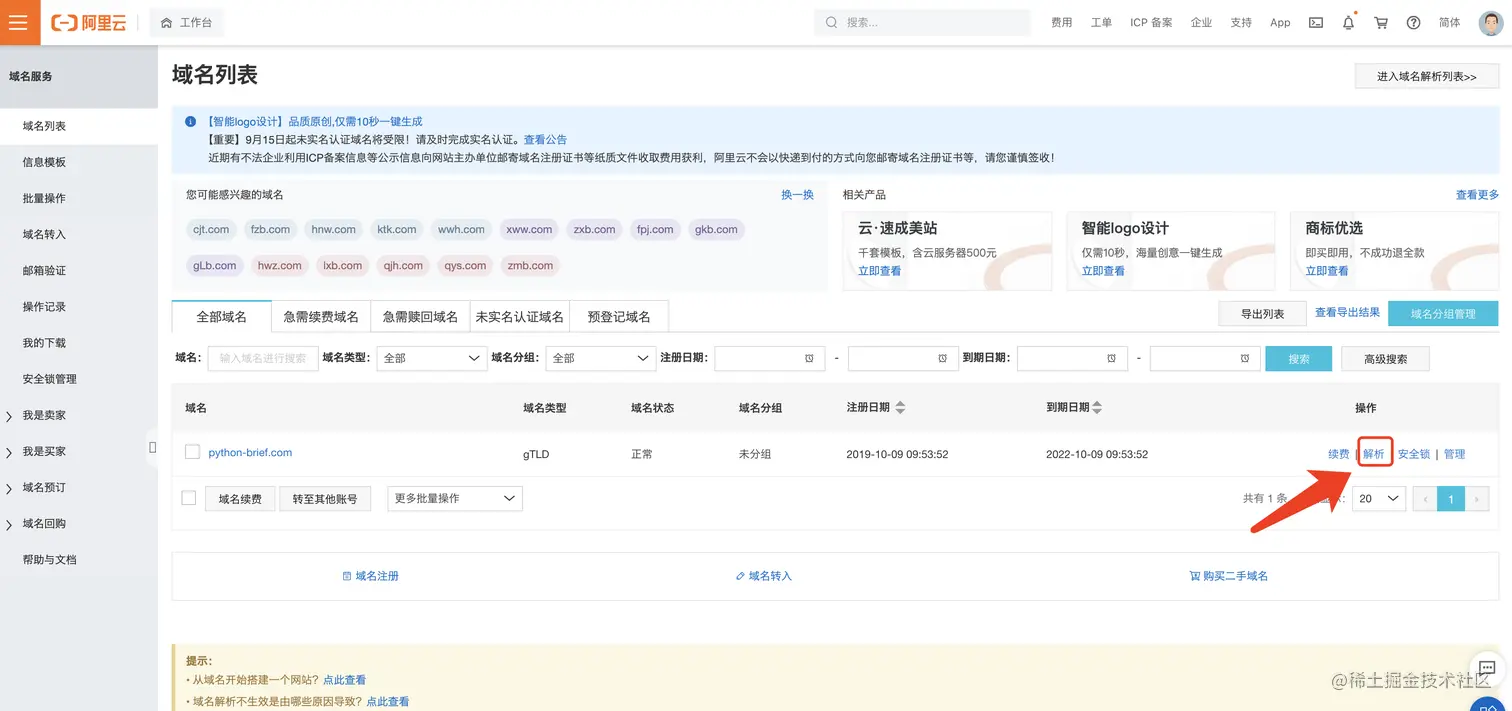Select the cjt.com suggested domain chip
This screenshot has height=711, width=1512.
211,229
